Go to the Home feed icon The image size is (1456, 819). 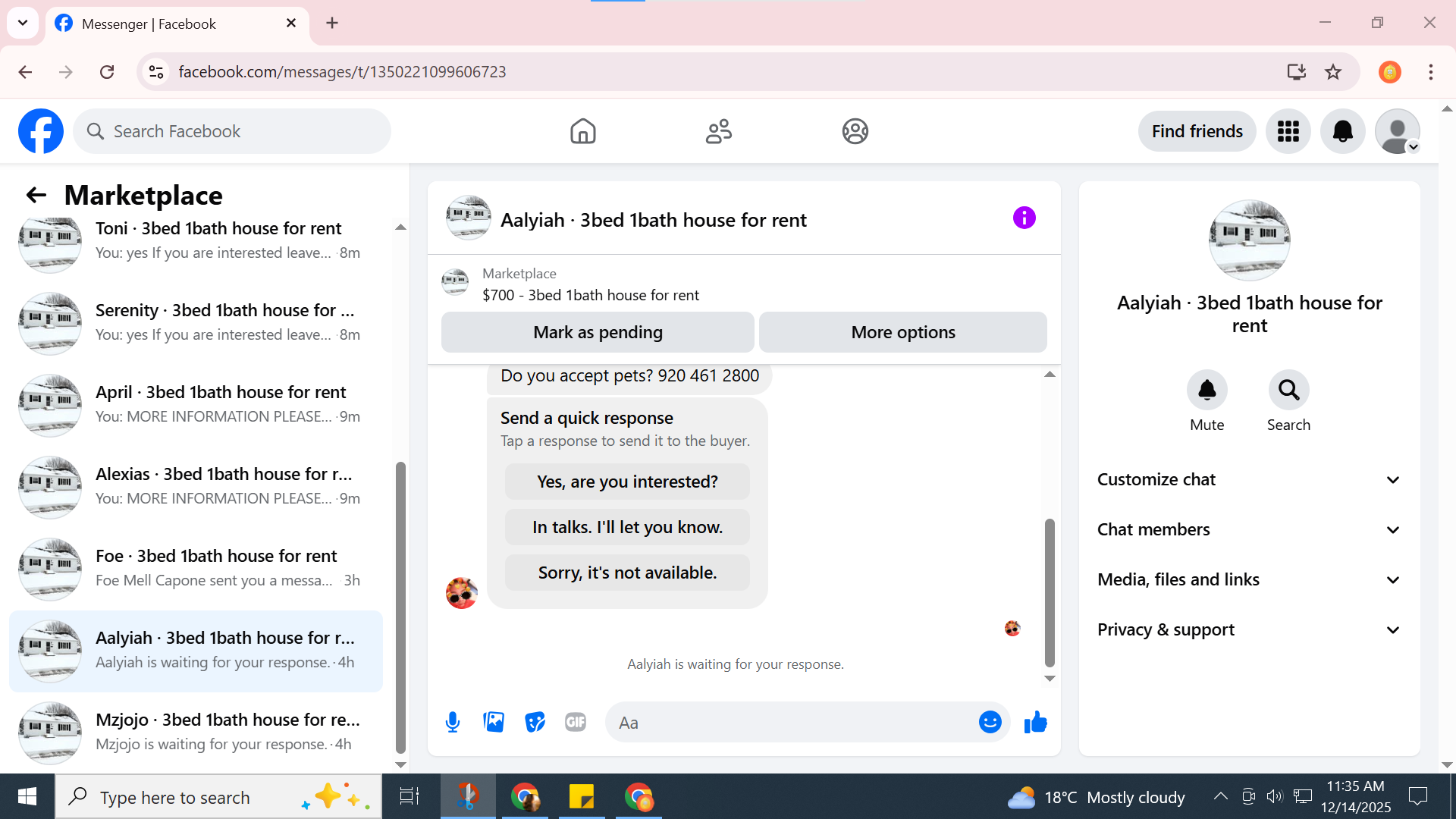tap(582, 131)
